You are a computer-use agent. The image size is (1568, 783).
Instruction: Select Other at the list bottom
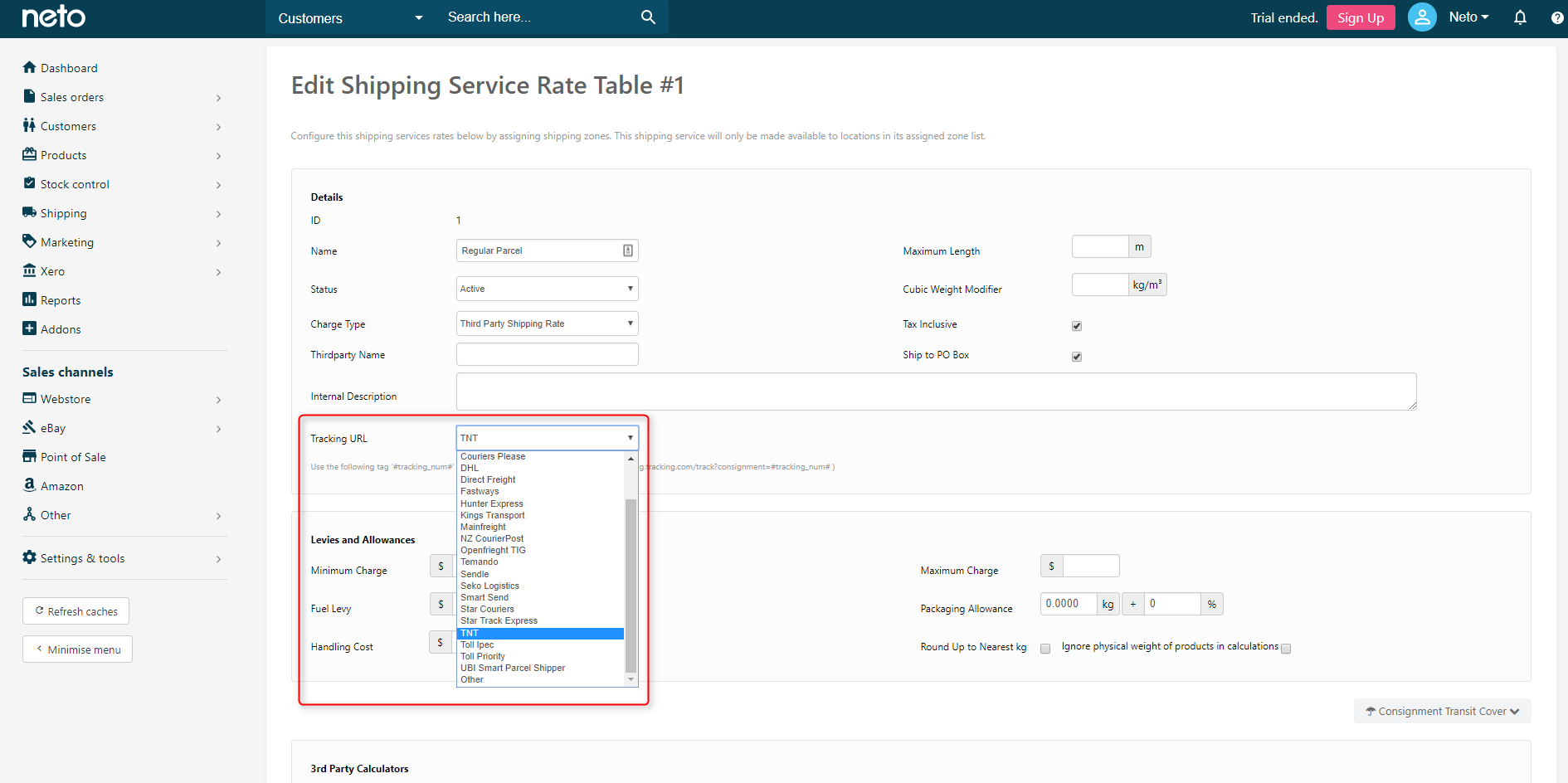[540, 679]
